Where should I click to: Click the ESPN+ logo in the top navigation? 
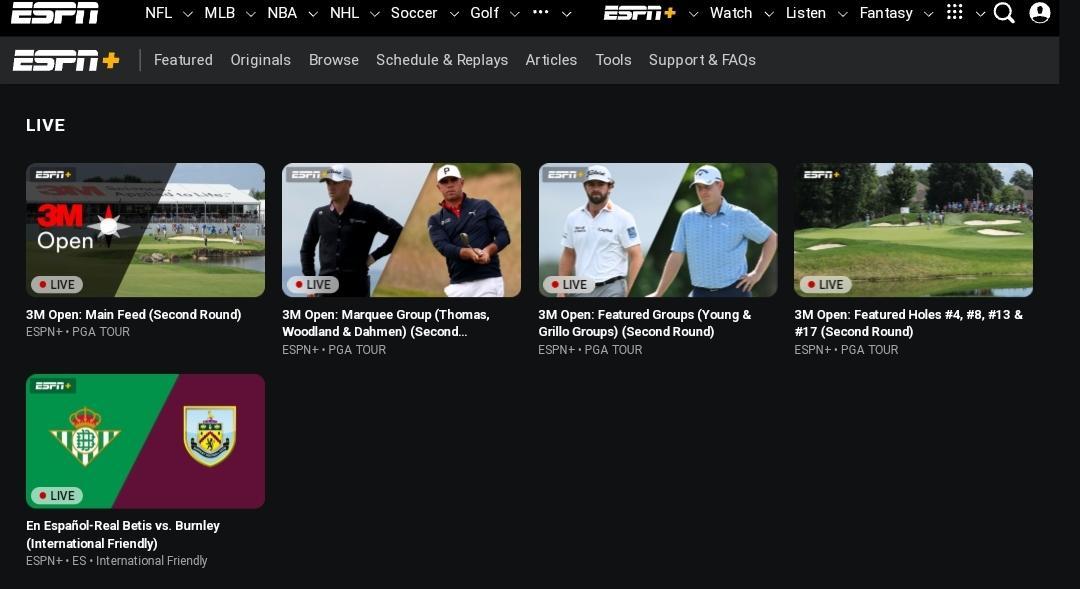coord(640,13)
